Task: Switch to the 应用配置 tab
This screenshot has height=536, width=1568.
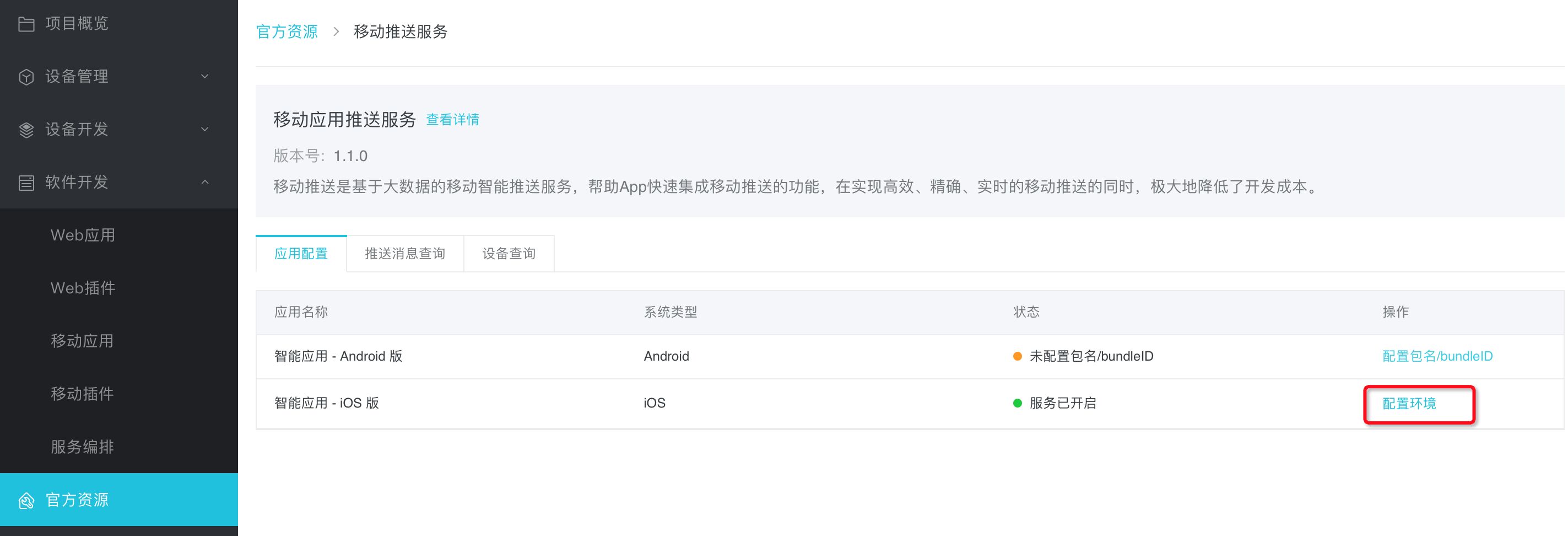Action: 301,253
